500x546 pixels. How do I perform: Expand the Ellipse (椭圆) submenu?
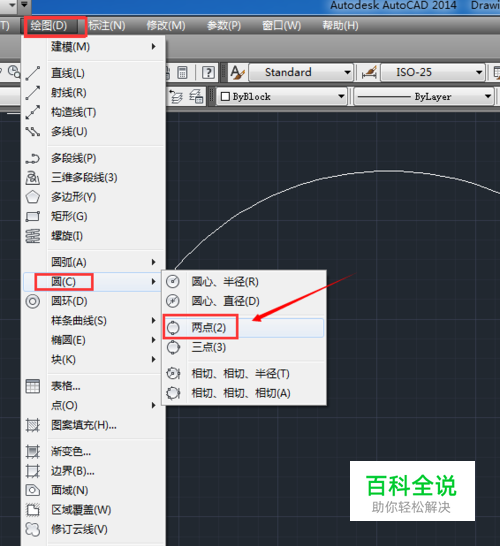93,340
